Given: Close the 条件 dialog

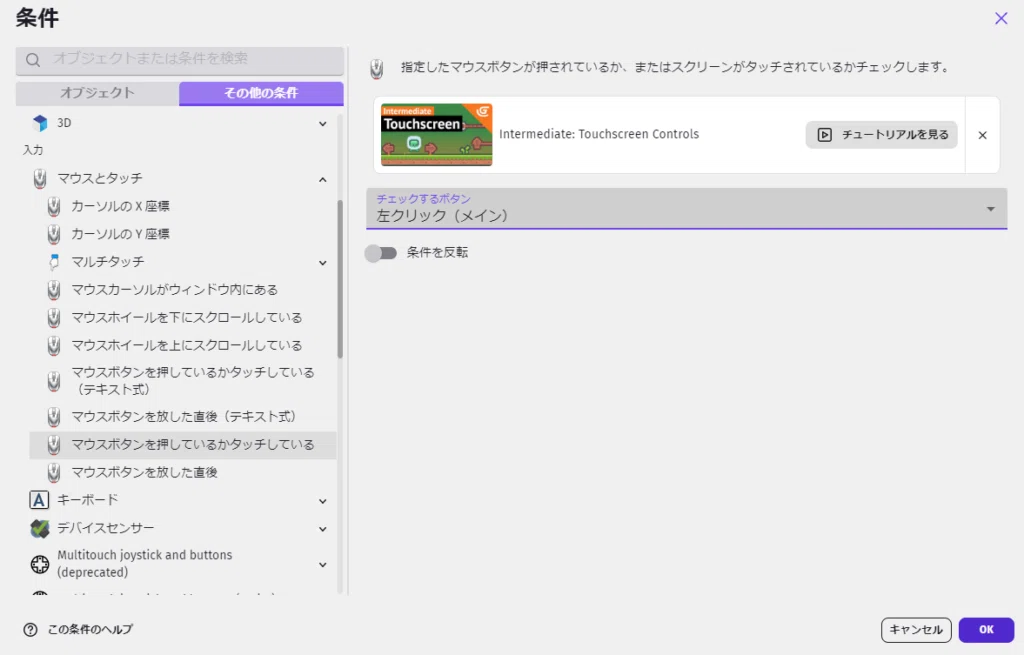Looking at the screenshot, I should coord(1001,18).
